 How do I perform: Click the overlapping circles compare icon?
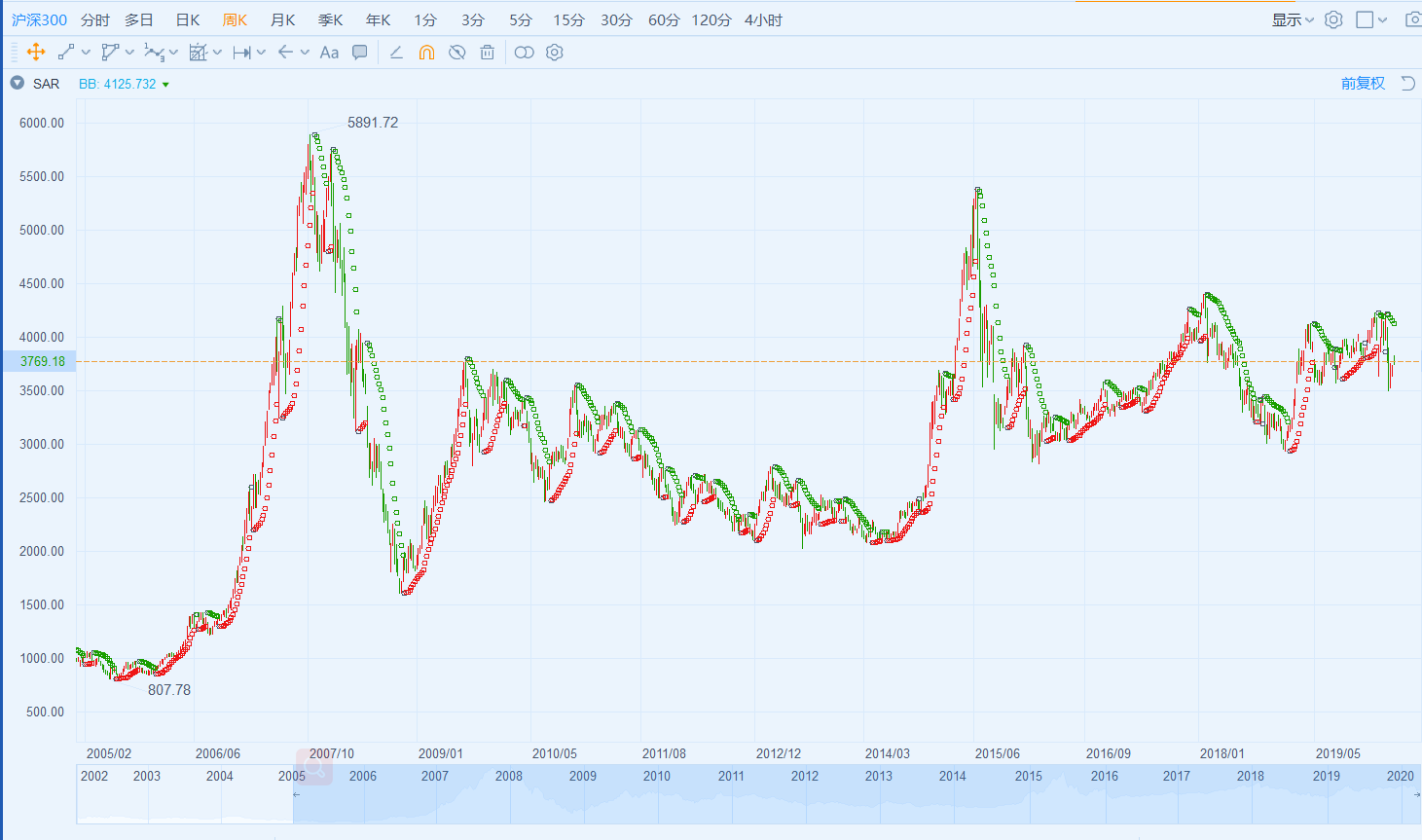pyautogui.click(x=524, y=53)
